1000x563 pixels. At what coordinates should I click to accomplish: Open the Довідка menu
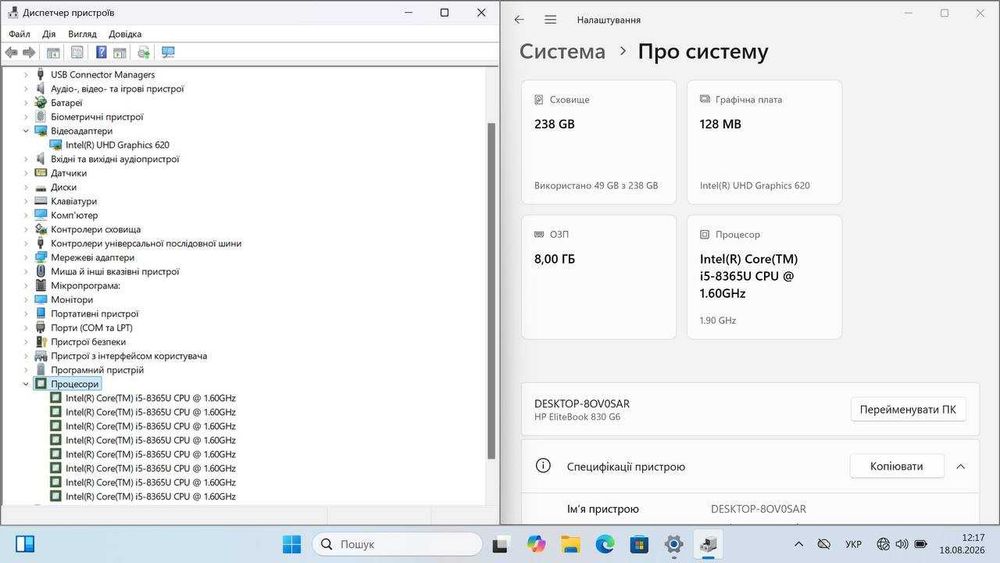125,34
